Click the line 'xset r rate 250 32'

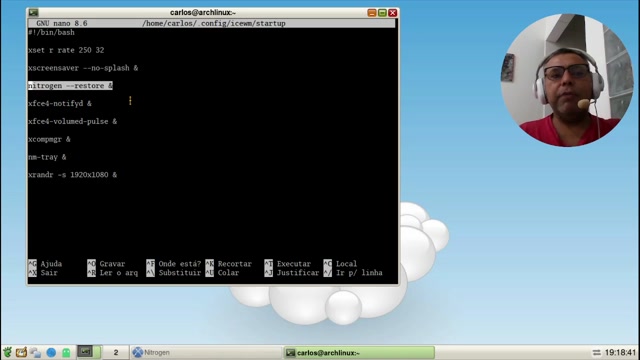click(66, 50)
